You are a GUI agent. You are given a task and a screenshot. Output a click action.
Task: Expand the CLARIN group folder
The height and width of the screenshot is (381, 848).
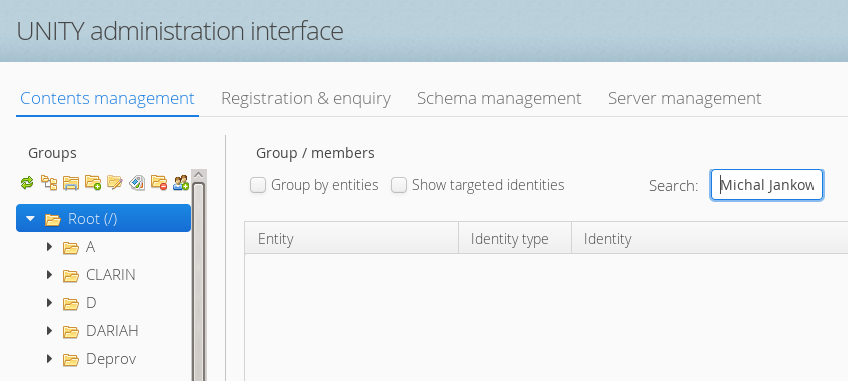click(x=49, y=275)
